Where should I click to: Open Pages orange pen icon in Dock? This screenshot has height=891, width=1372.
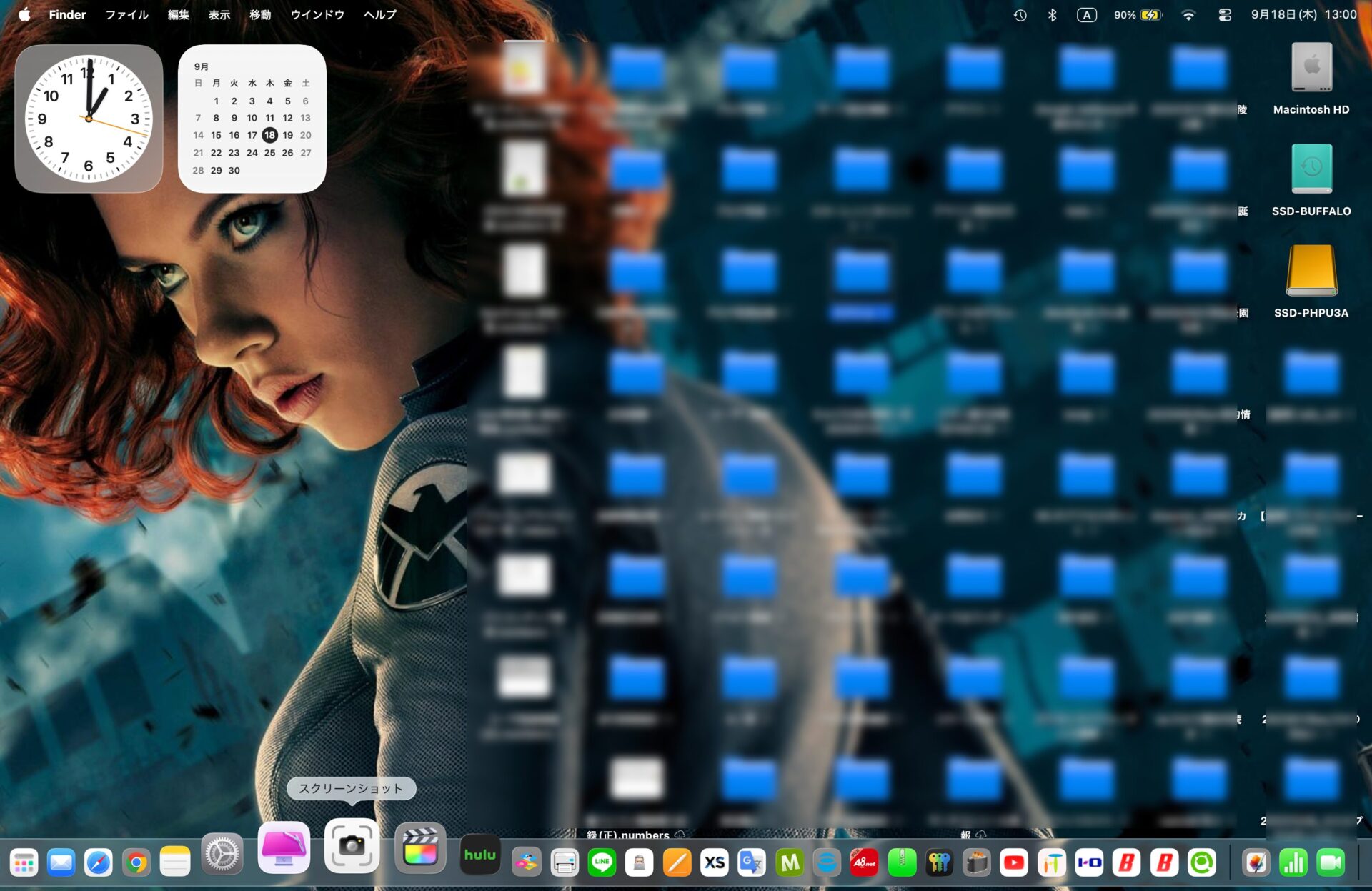pos(677,862)
